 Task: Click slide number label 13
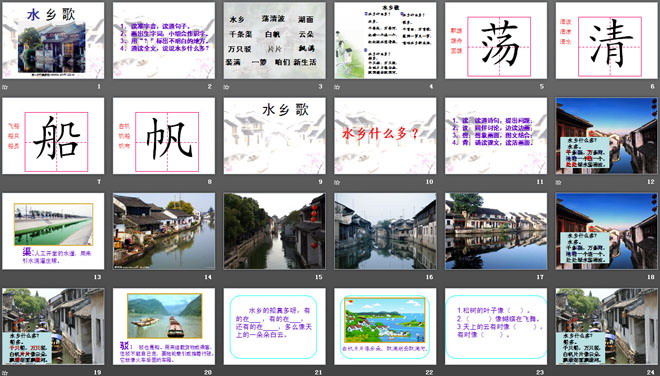(x=97, y=277)
